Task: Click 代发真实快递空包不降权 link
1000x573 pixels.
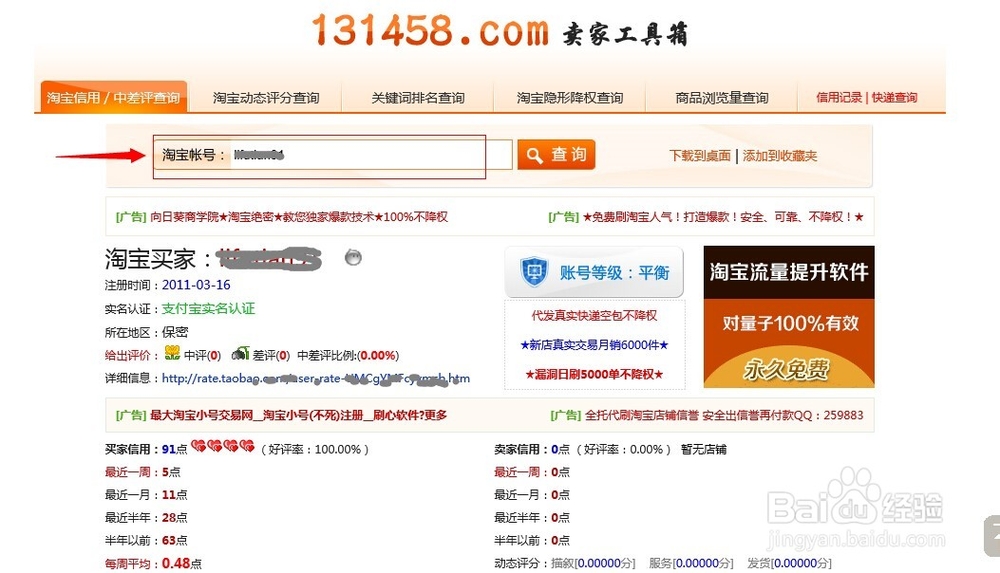Action: click(594, 315)
